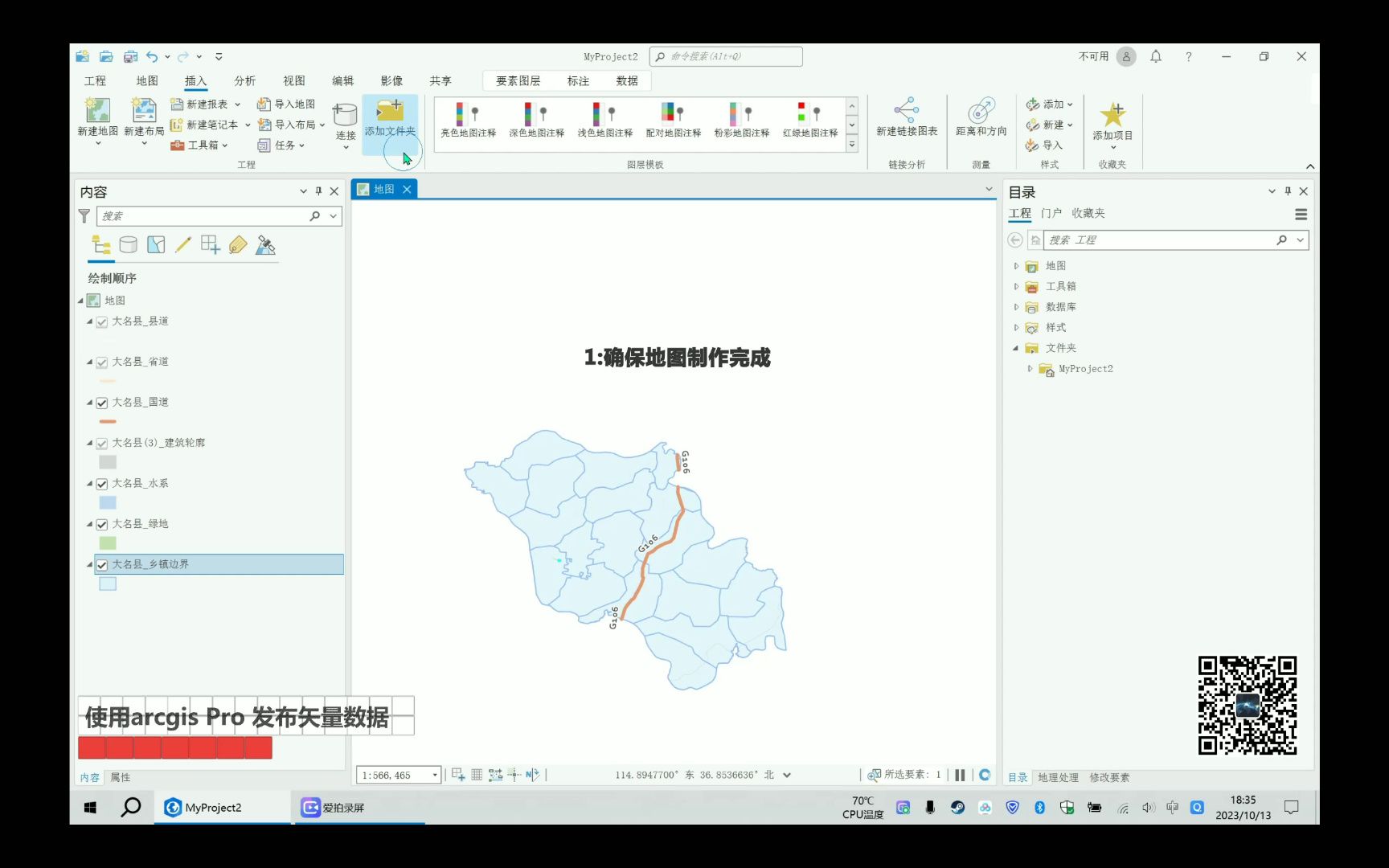
Task: Disable the 大名县_县道 layer visibility
Action: [x=101, y=321]
